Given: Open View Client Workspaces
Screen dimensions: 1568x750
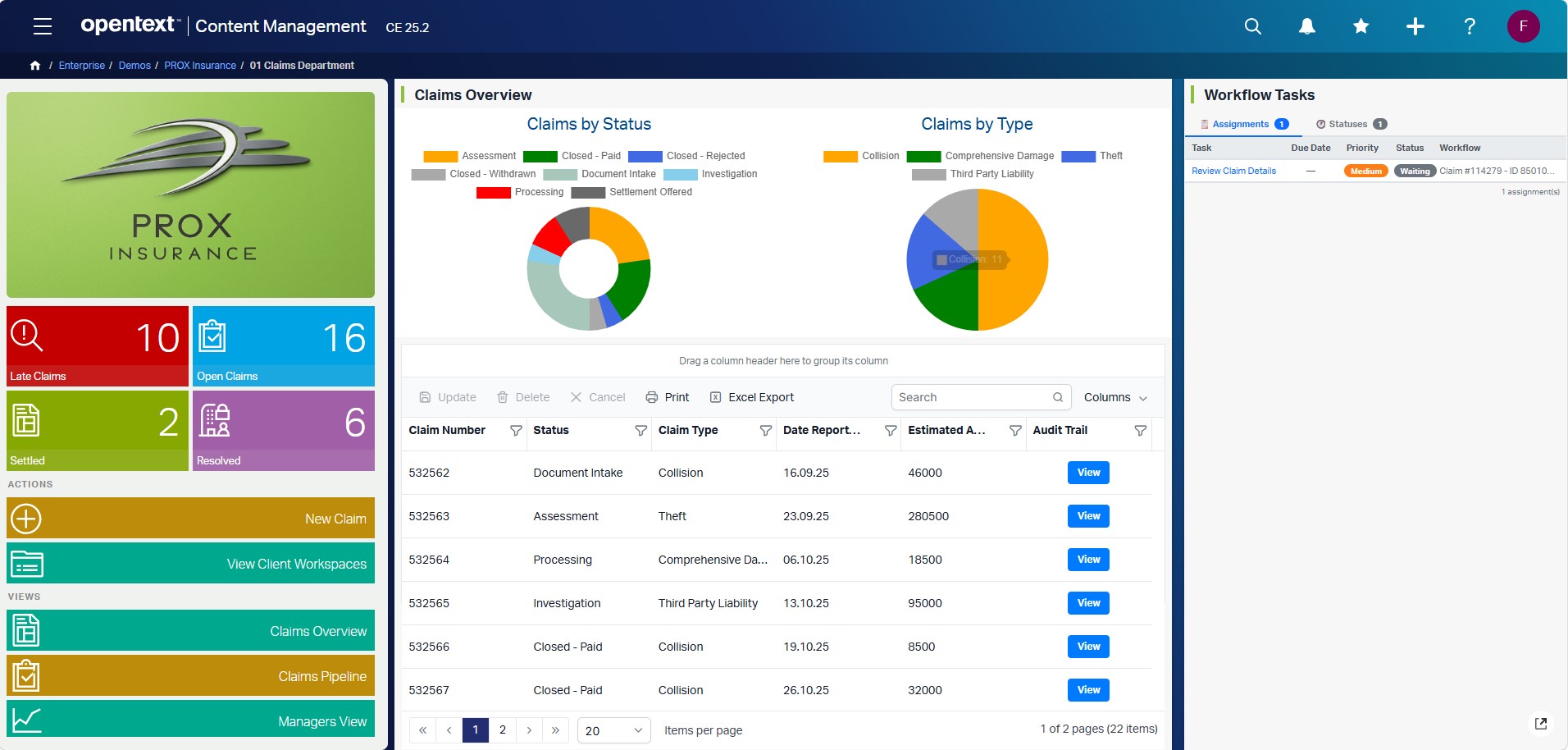Looking at the screenshot, I should point(190,564).
